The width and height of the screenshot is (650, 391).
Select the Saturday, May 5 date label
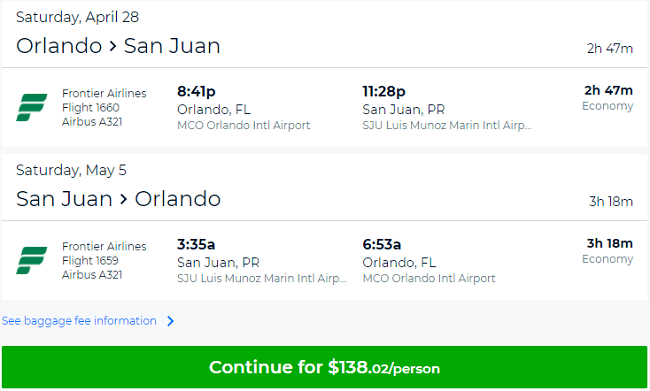[x=71, y=170]
